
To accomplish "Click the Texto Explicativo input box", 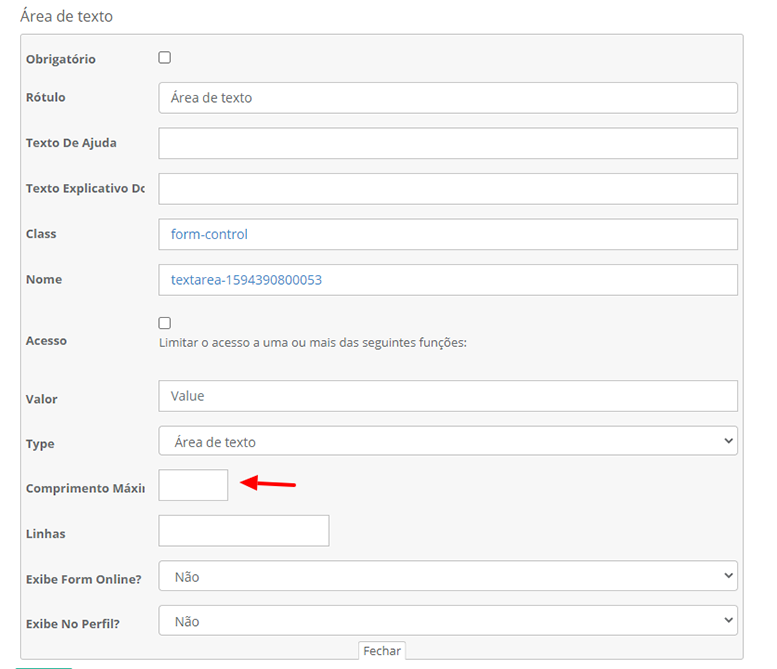I will click(447, 189).
